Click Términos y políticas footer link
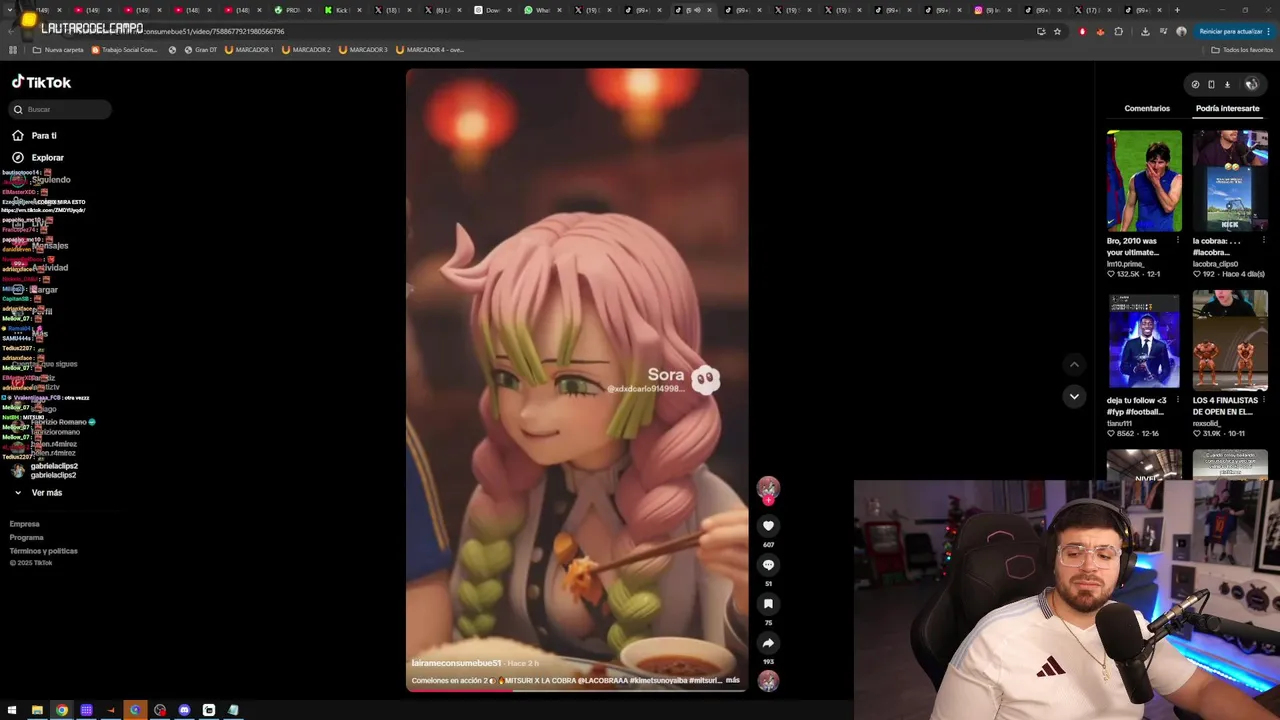The image size is (1280, 720). (x=43, y=551)
